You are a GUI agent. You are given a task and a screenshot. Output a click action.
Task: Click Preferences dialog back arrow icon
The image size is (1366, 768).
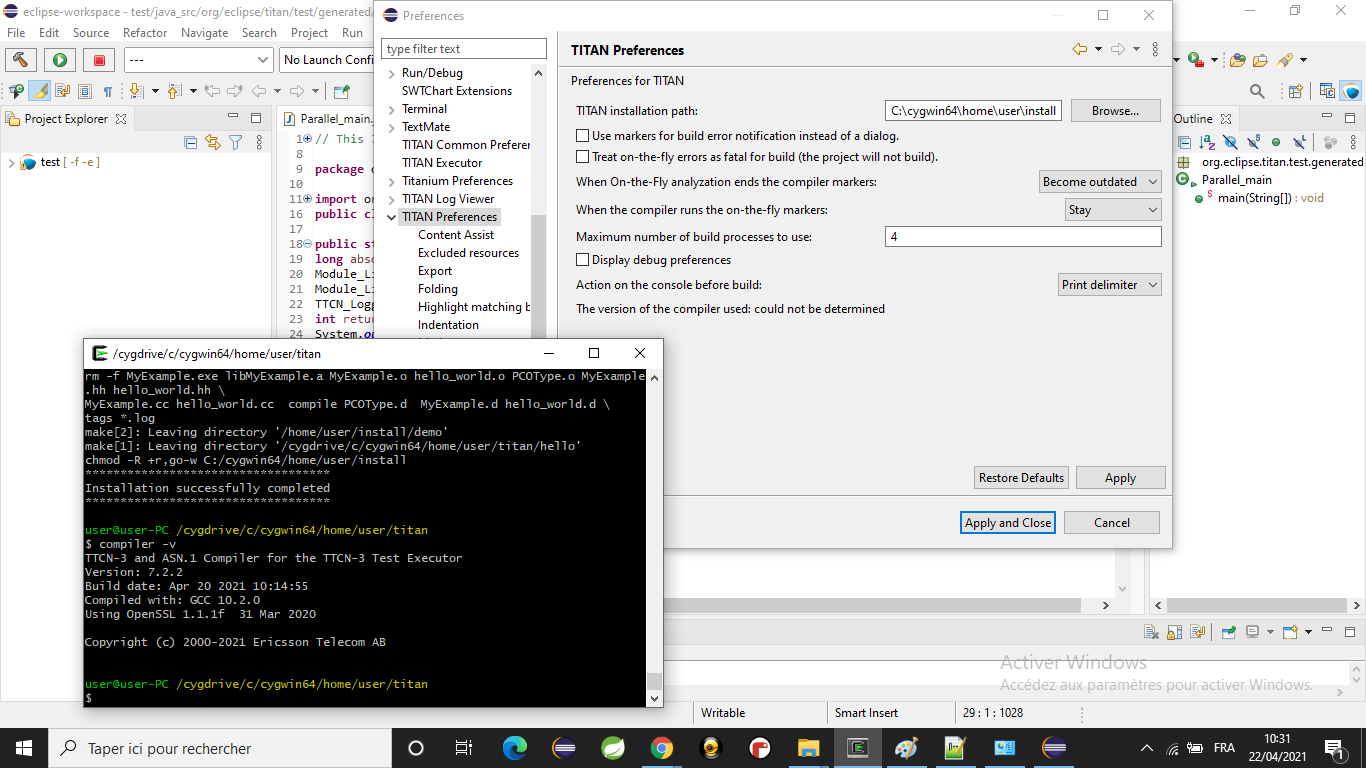tap(1080, 50)
